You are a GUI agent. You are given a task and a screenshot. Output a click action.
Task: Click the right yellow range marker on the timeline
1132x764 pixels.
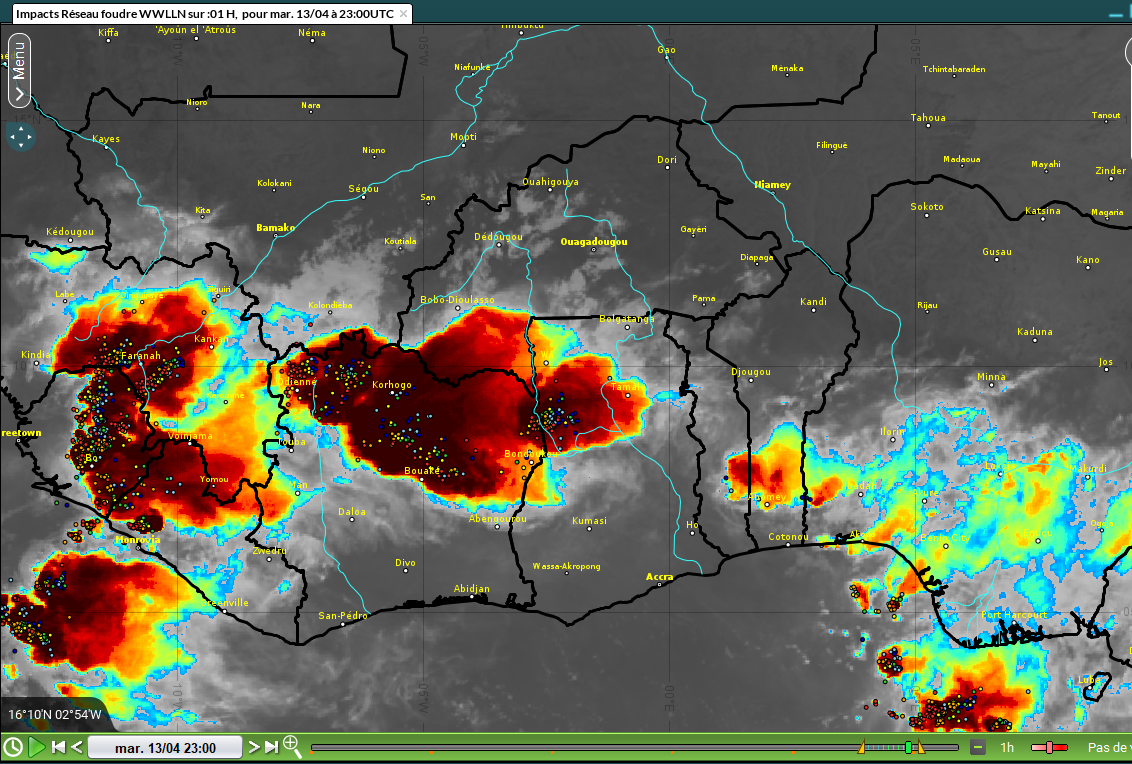(921, 747)
